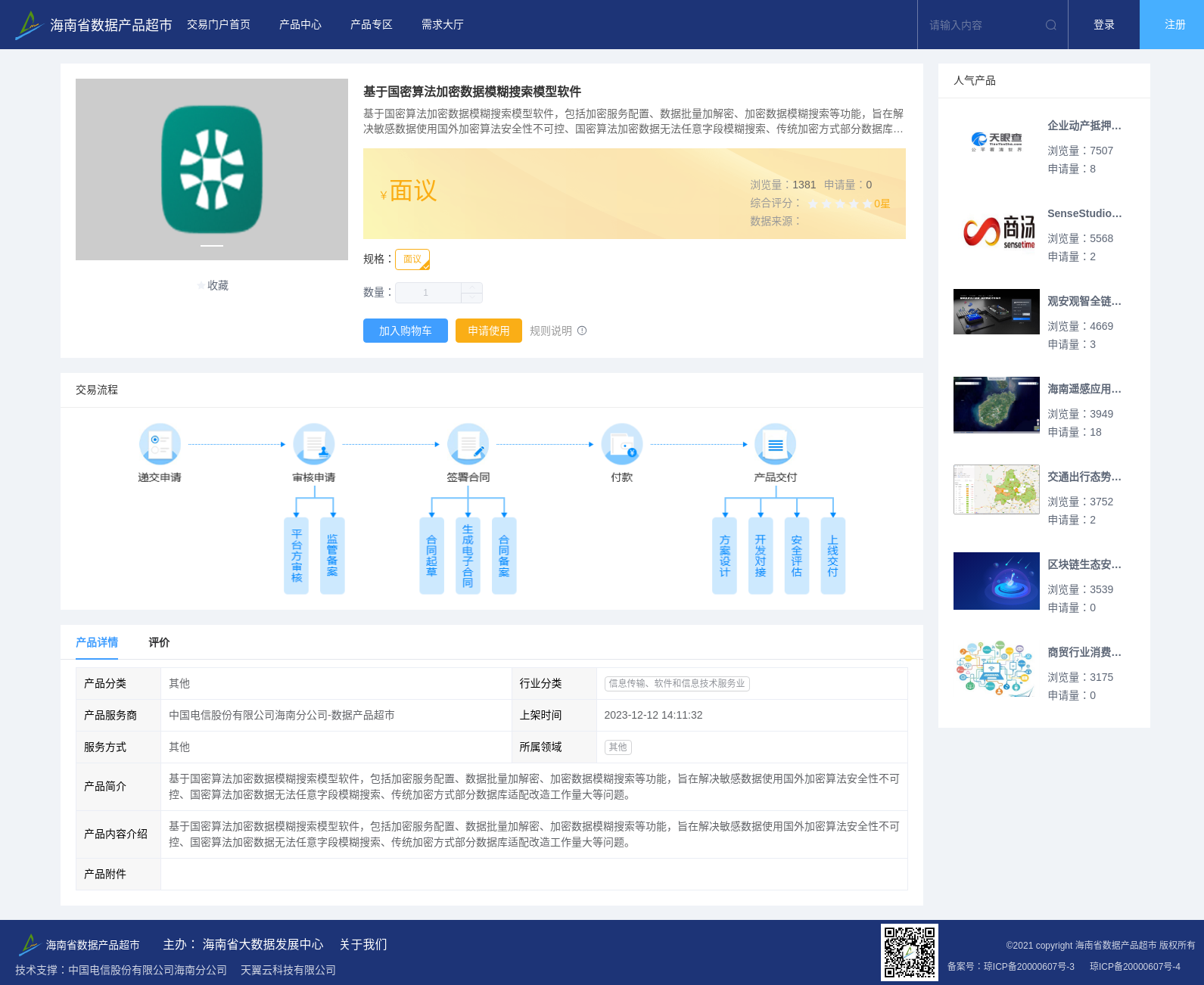This screenshot has width=1204, height=985.
Task: Open the 关于我们 footer link
Action: pos(363,944)
